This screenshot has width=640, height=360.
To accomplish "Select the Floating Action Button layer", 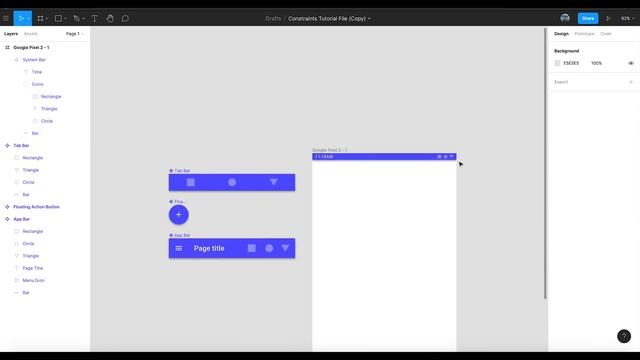I will (36, 207).
